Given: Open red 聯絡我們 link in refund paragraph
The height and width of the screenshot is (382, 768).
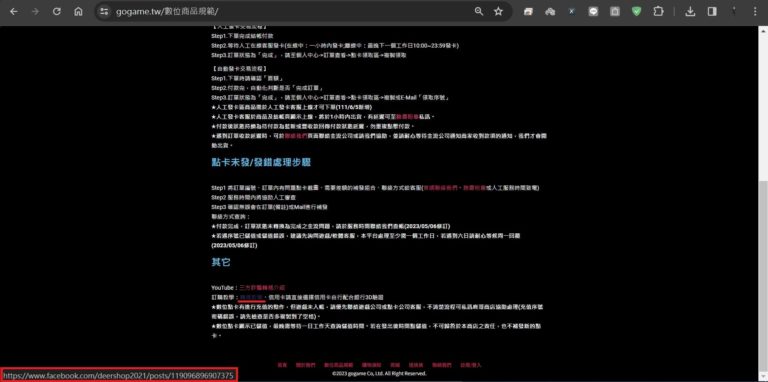Looking at the screenshot, I should coord(296,136).
